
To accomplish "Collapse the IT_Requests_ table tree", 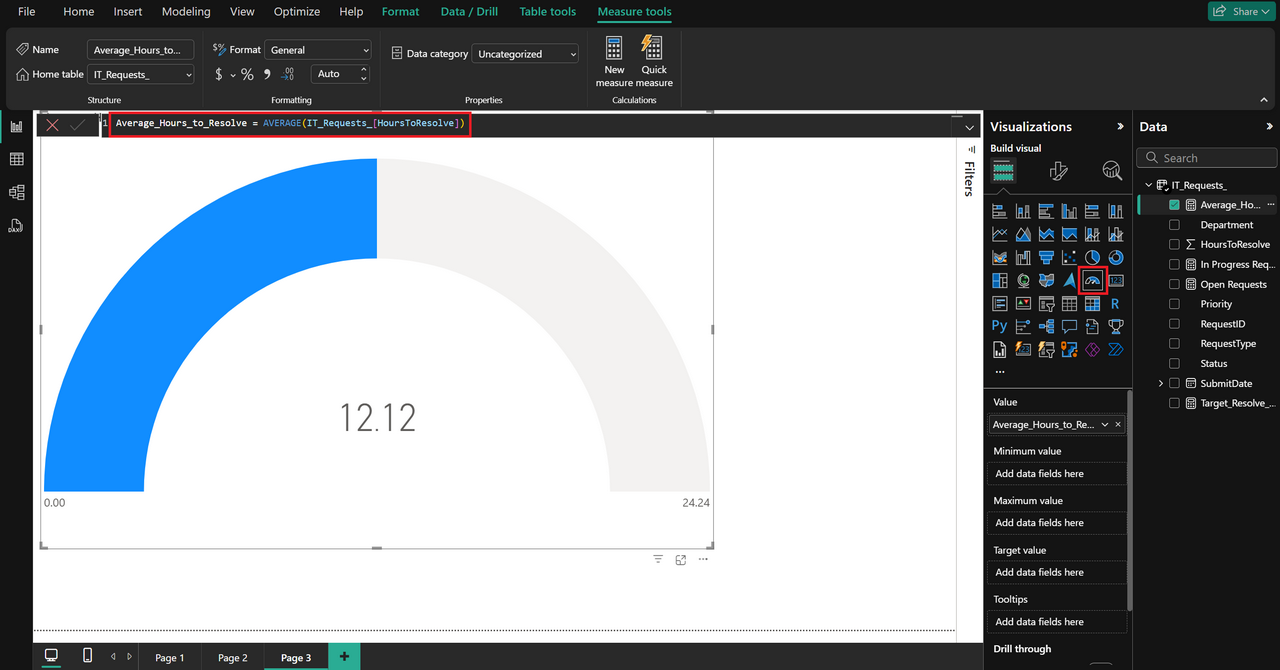I will click(x=1149, y=185).
